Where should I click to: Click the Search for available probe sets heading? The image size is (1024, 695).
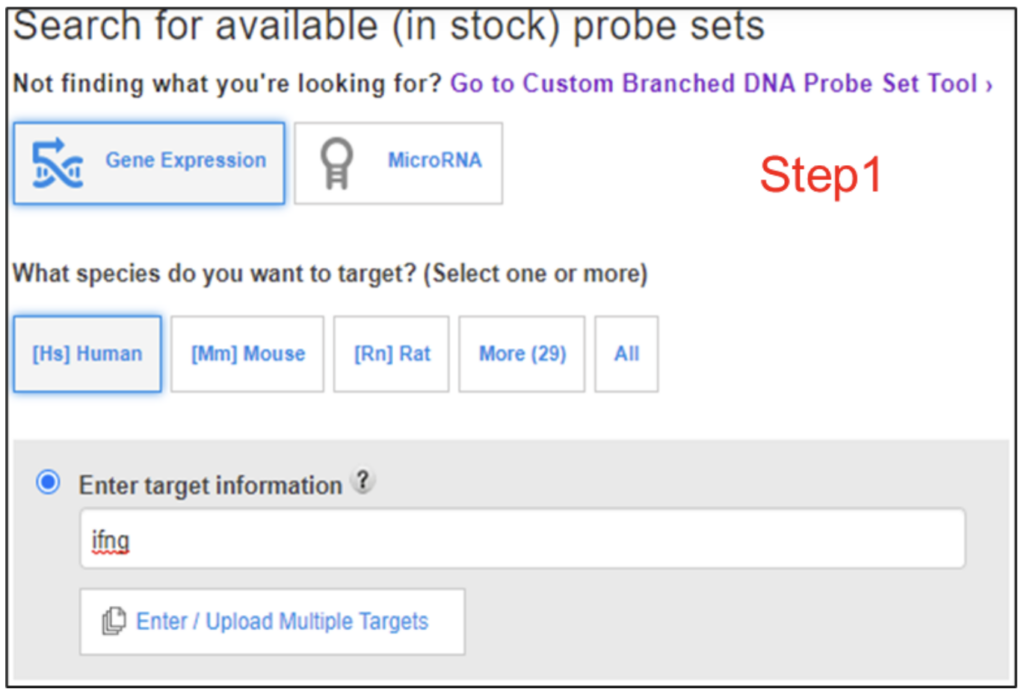click(x=389, y=26)
